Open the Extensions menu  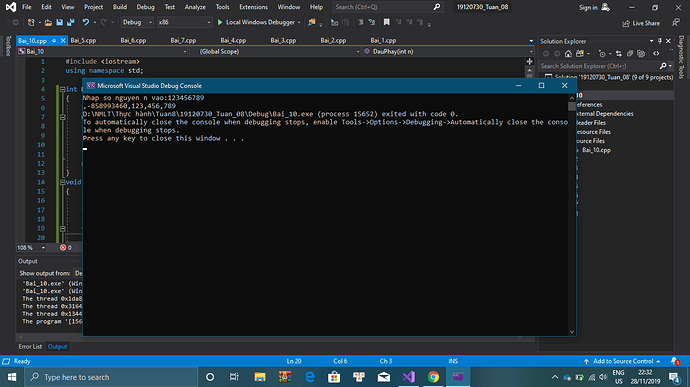click(x=253, y=7)
